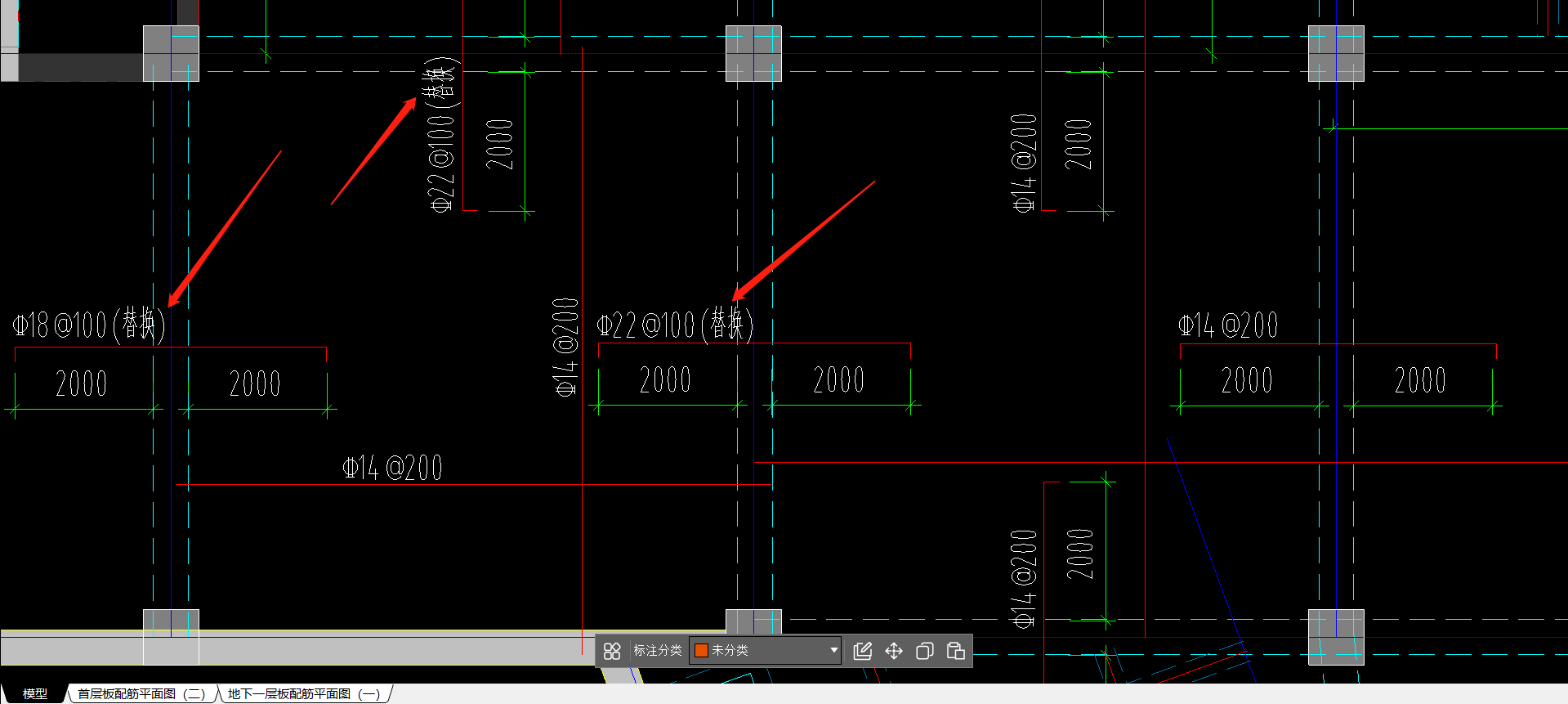
Task: Click the paste clipboard icon in the floating toolbar
Action: [x=956, y=651]
